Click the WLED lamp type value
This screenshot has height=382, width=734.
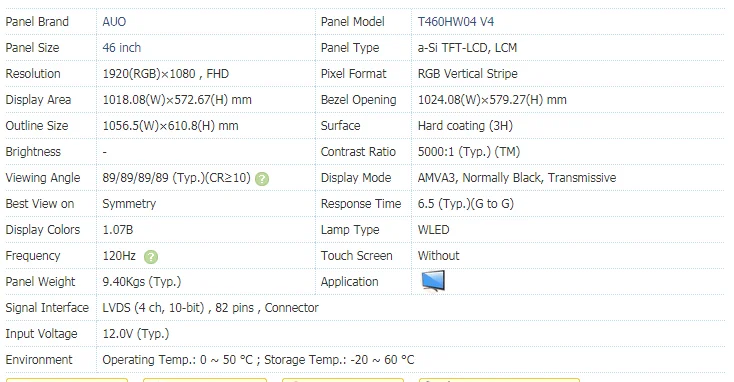(433, 230)
